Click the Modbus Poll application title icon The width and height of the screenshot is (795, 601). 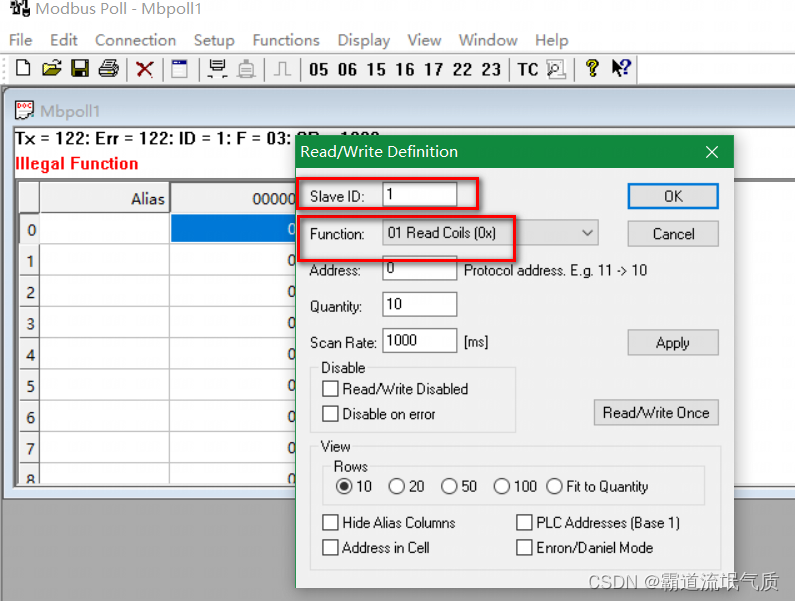pos(20,8)
